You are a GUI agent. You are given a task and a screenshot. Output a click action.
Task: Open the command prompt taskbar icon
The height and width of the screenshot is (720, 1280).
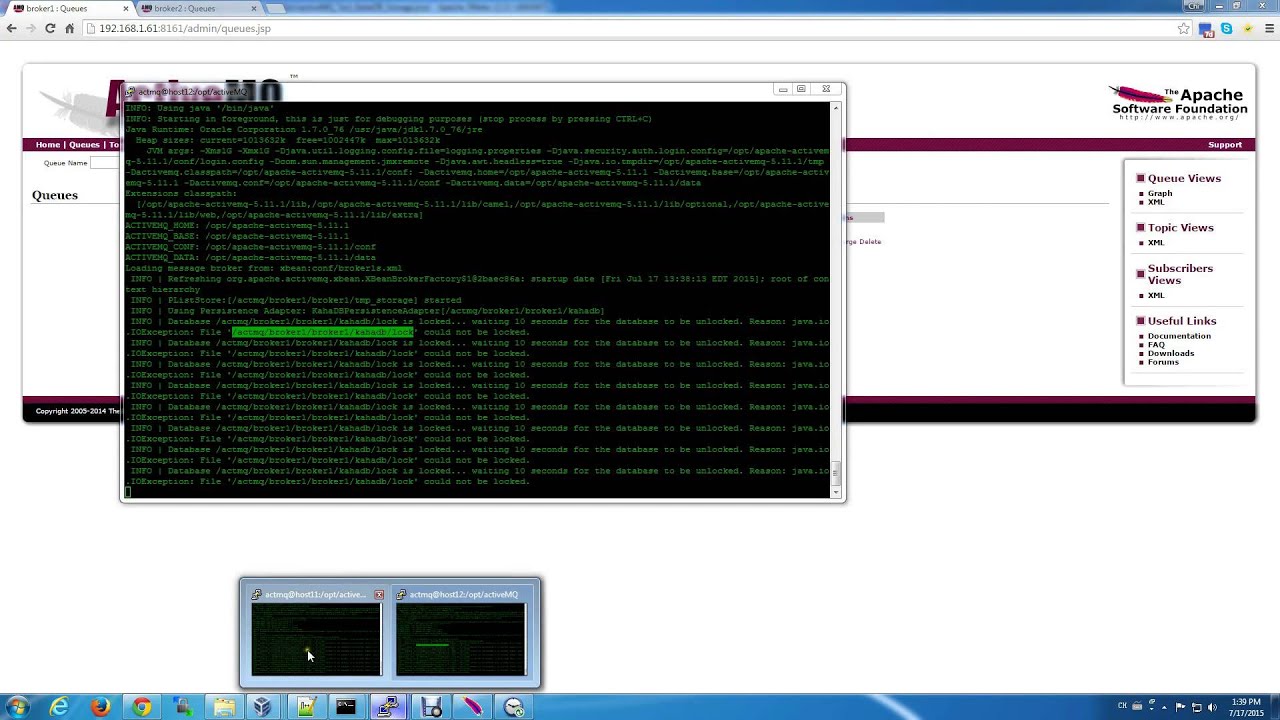pos(346,707)
